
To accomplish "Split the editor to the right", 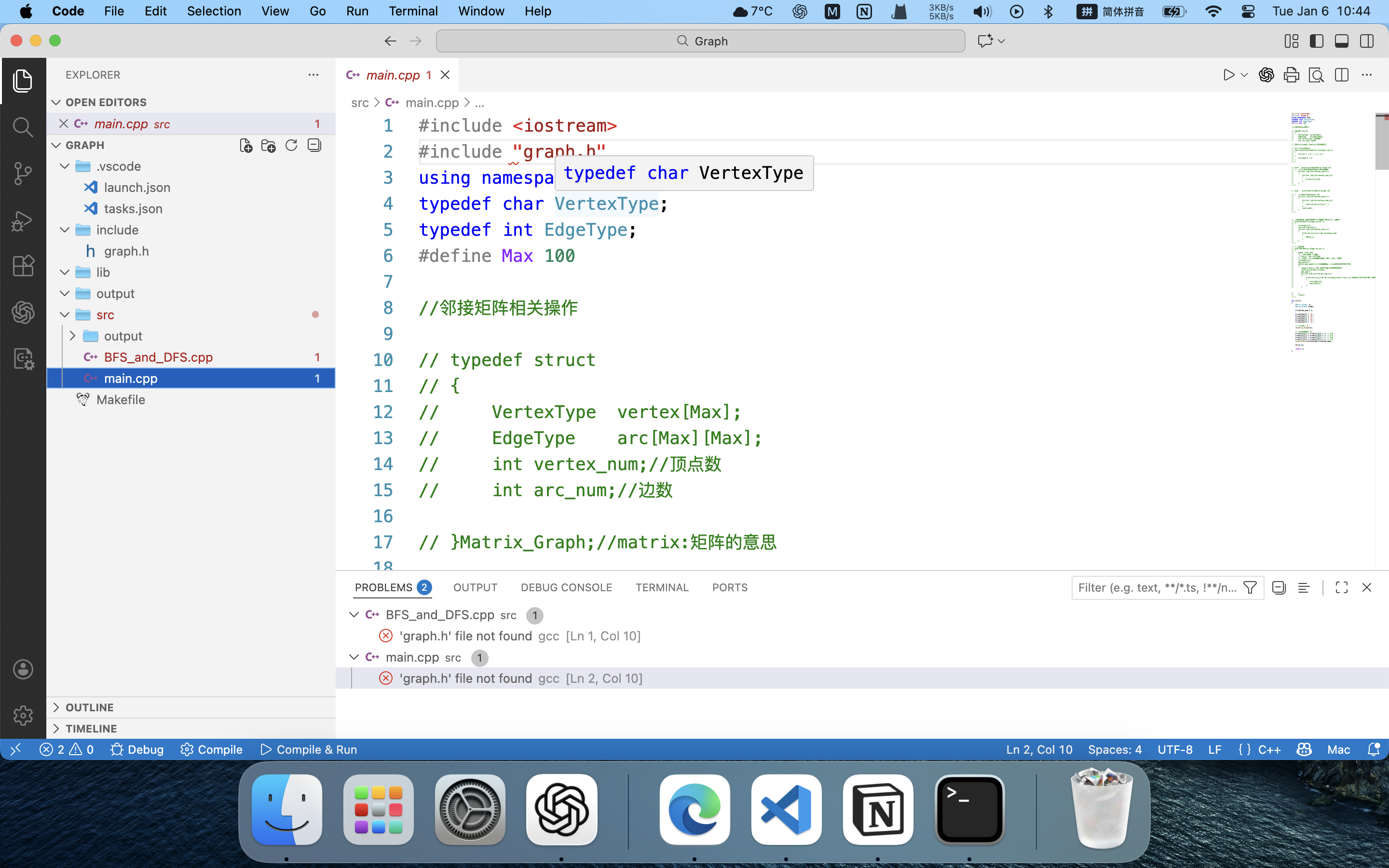I will pos(1341,75).
